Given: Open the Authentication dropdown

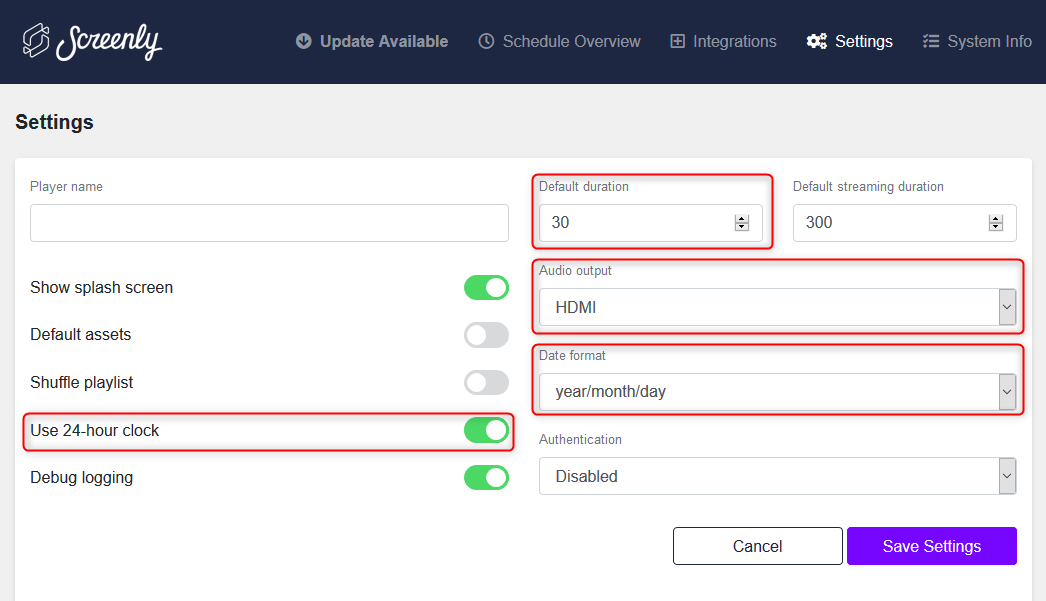Looking at the screenshot, I should click(x=777, y=477).
